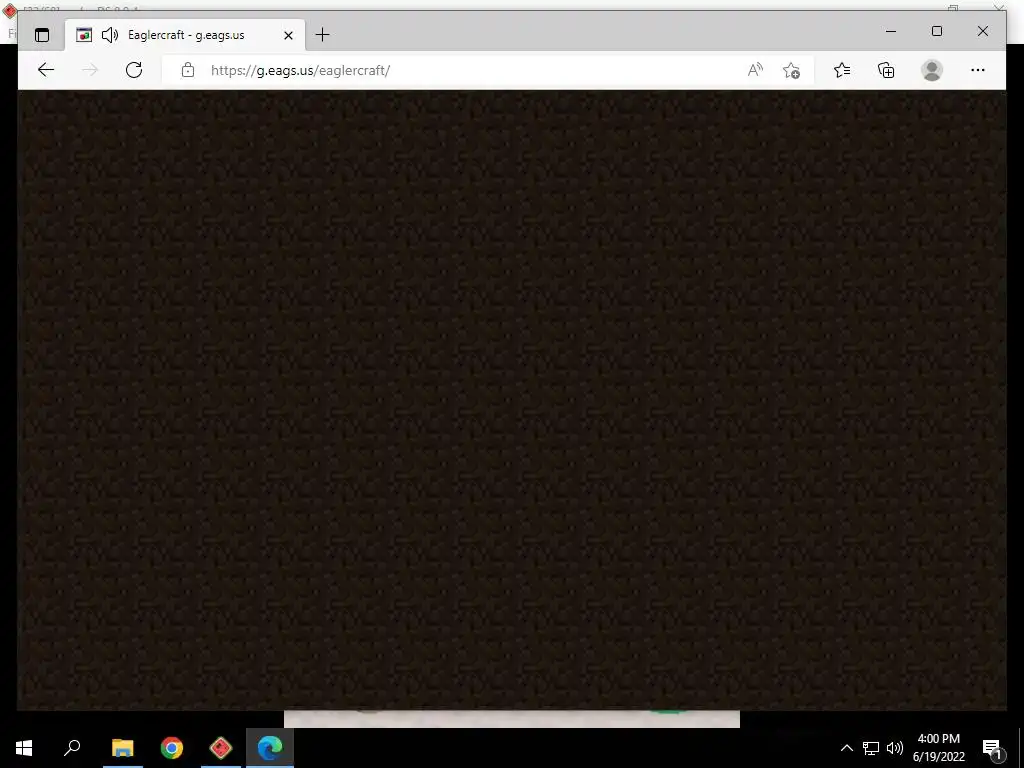Open the Windows Start menu
The image size is (1024, 768).
tap(24, 748)
